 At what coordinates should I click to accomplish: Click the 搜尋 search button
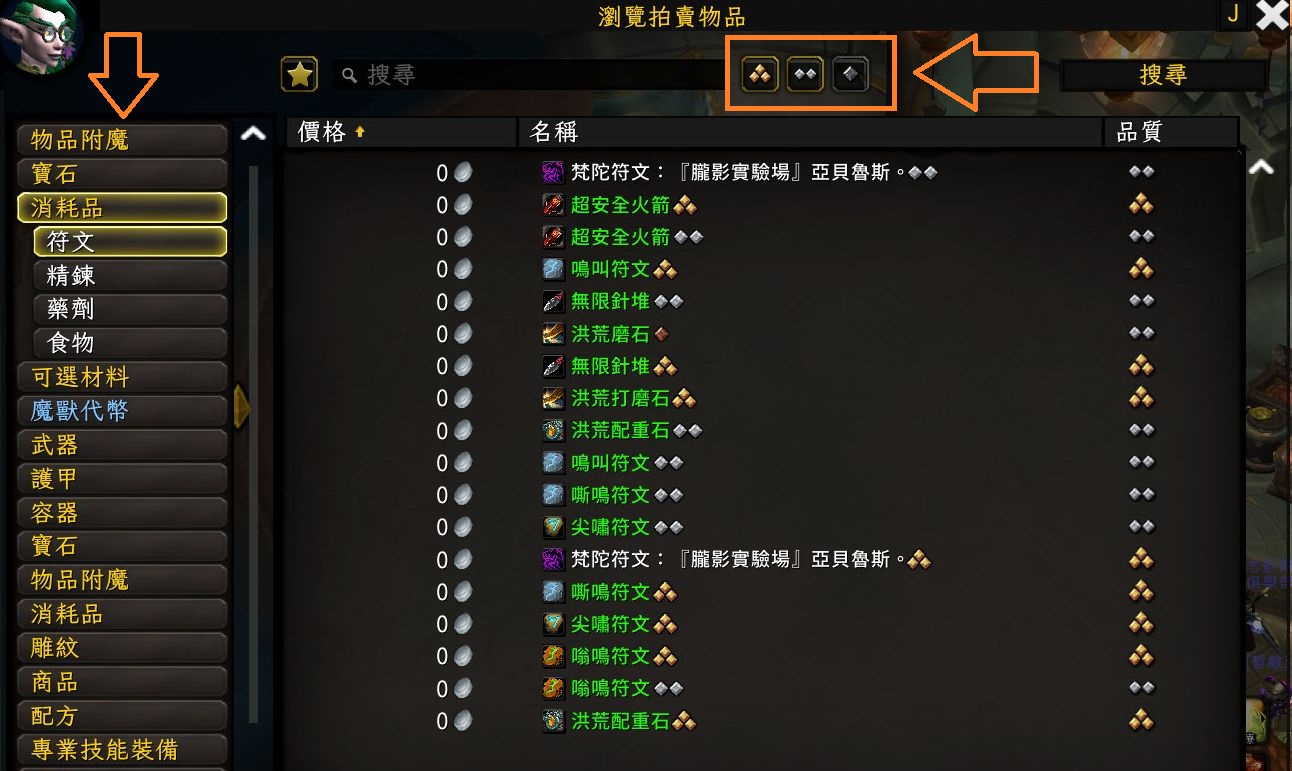point(1163,75)
